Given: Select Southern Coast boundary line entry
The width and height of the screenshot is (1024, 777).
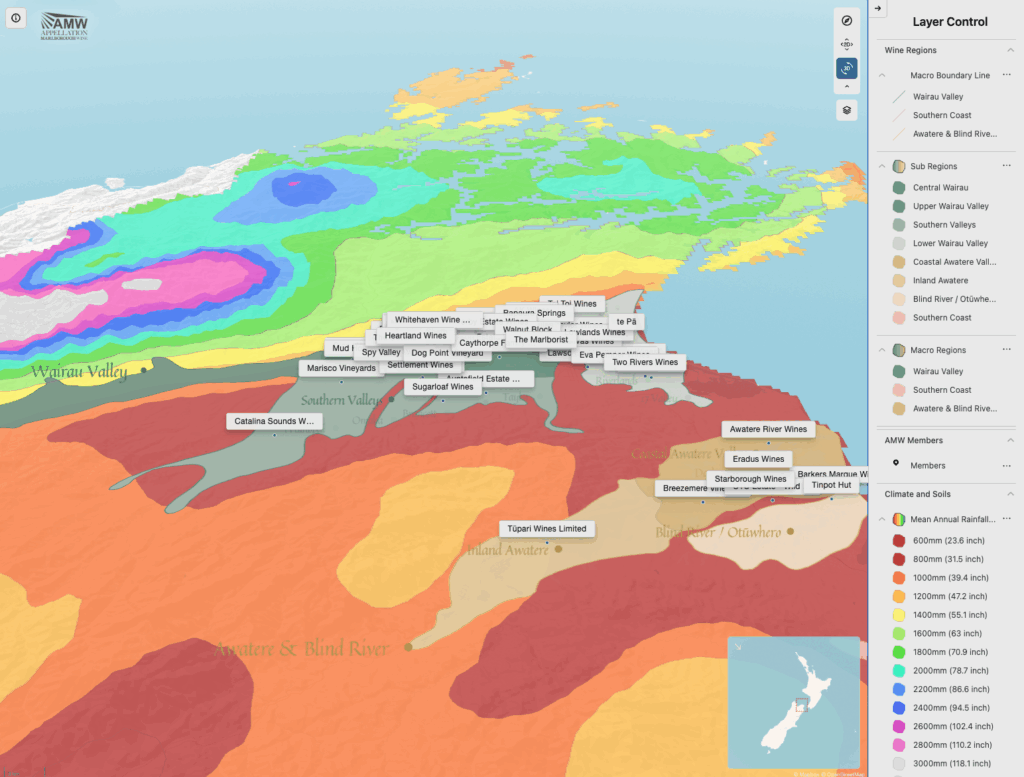Looking at the screenshot, I should pyautogui.click(x=942, y=115).
